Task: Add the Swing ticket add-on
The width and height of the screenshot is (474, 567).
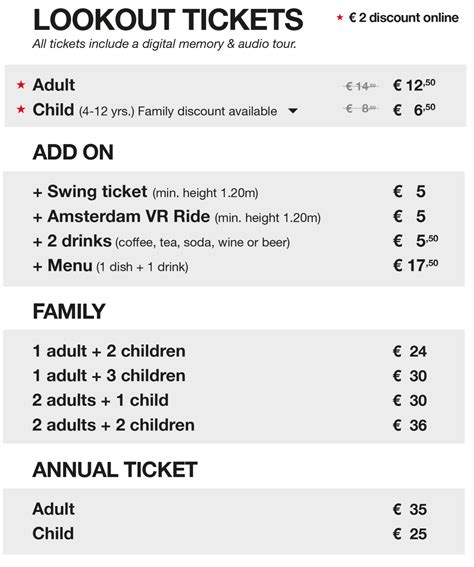Action: 234,192
